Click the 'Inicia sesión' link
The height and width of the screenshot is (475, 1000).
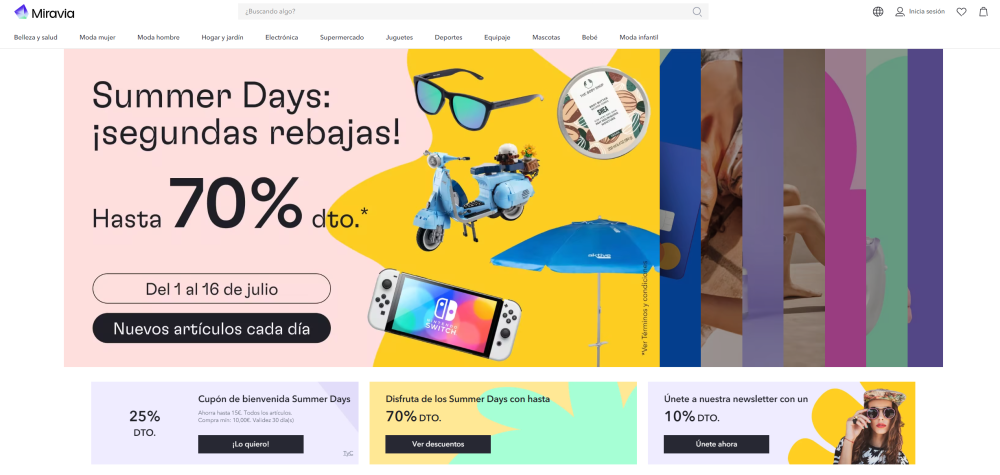[927, 11]
